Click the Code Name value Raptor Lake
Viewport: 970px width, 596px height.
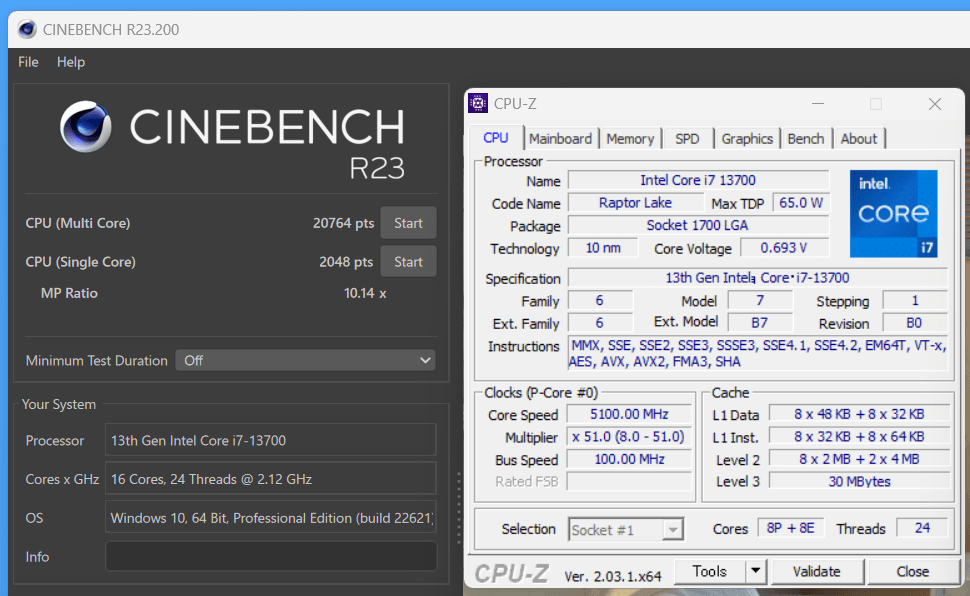pyautogui.click(x=635, y=202)
